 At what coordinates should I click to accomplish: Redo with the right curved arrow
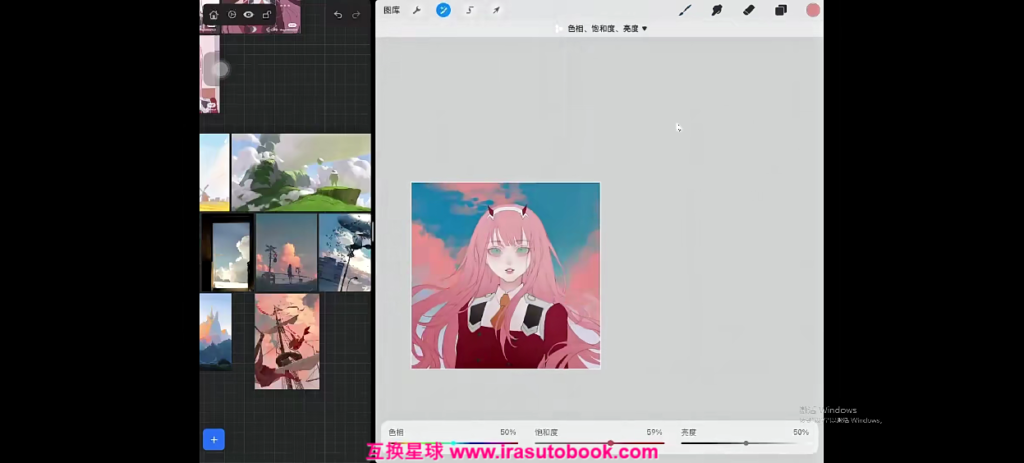(356, 15)
